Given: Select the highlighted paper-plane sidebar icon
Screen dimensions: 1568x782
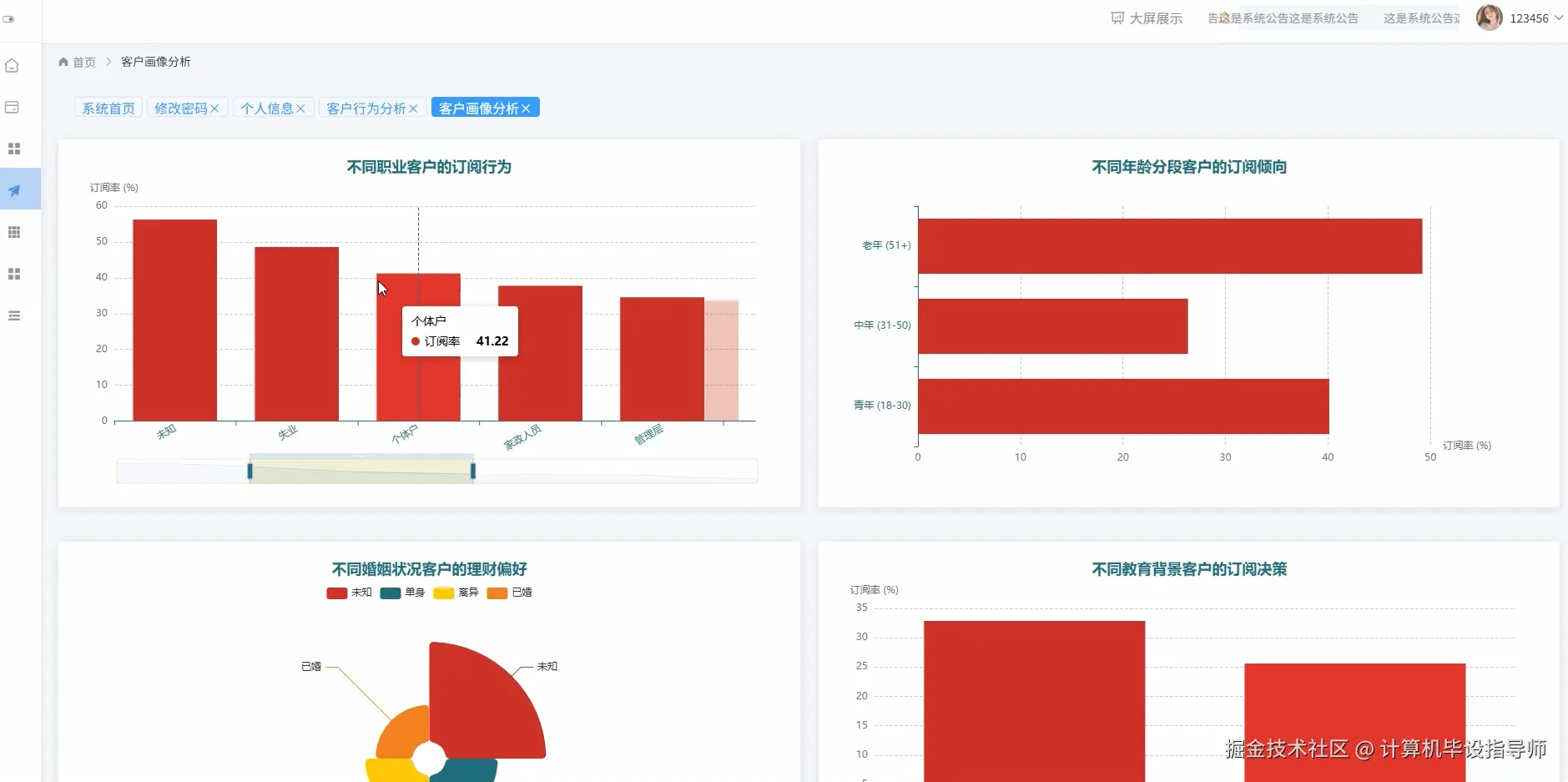Looking at the screenshot, I should (x=14, y=190).
